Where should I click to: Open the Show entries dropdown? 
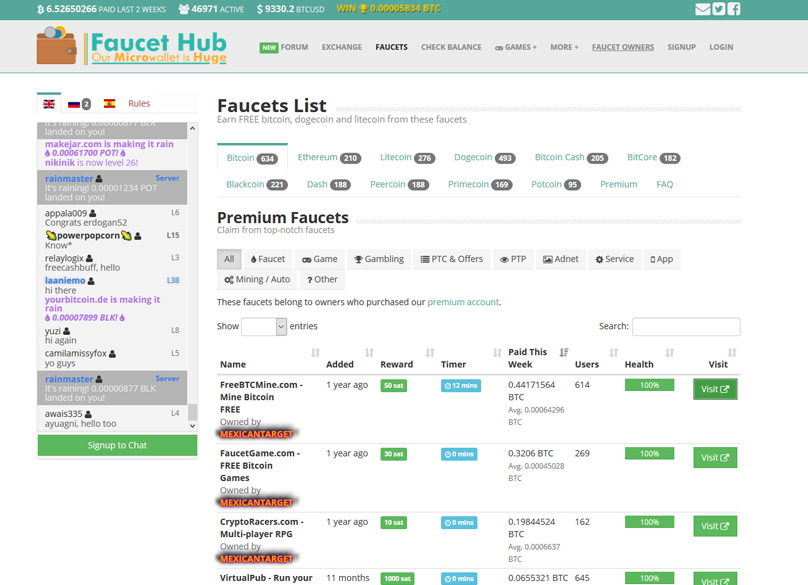pos(264,326)
